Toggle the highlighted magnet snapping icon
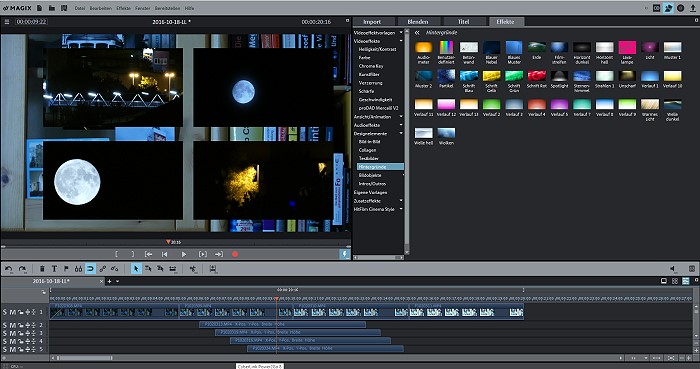 (x=90, y=269)
